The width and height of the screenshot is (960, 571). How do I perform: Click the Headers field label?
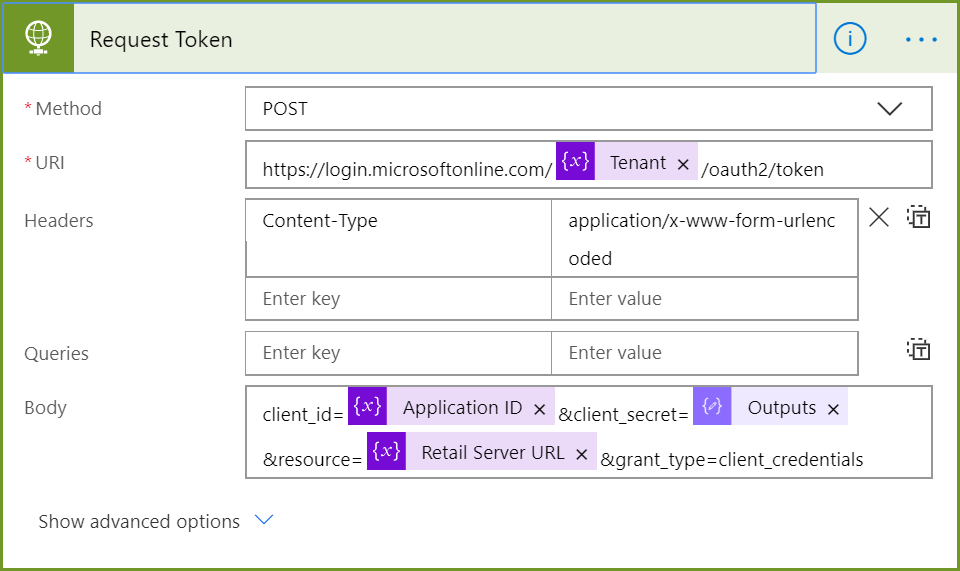(x=59, y=220)
